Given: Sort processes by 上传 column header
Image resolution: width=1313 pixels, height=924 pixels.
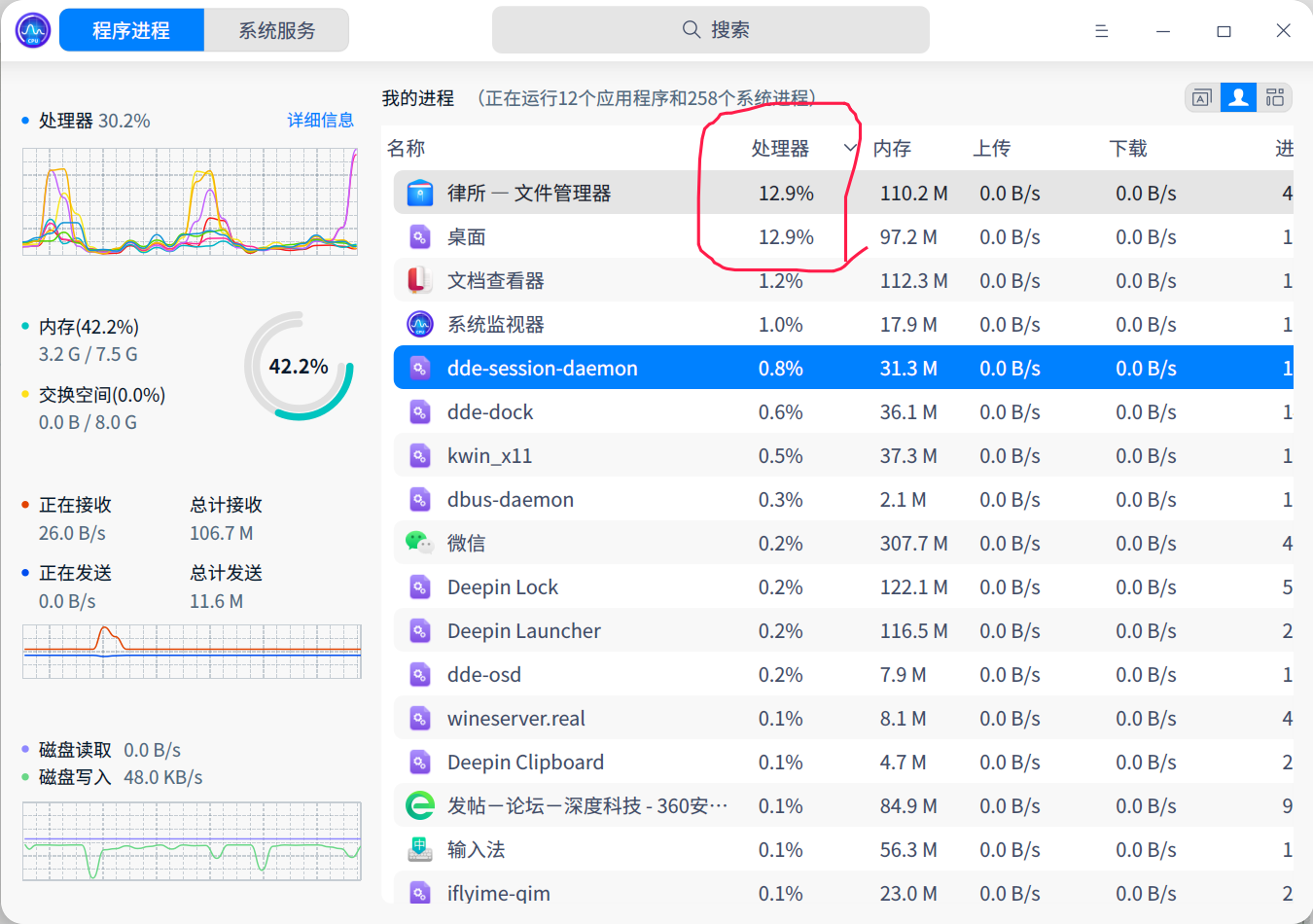Looking at the screenshot, I should (x=992, y=148).
